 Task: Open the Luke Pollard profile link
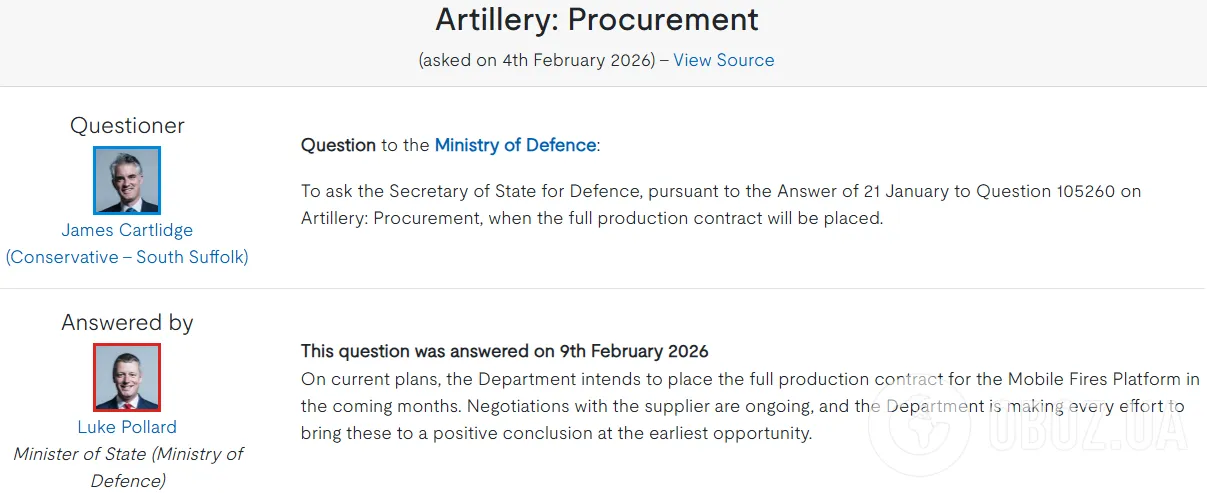127,427
